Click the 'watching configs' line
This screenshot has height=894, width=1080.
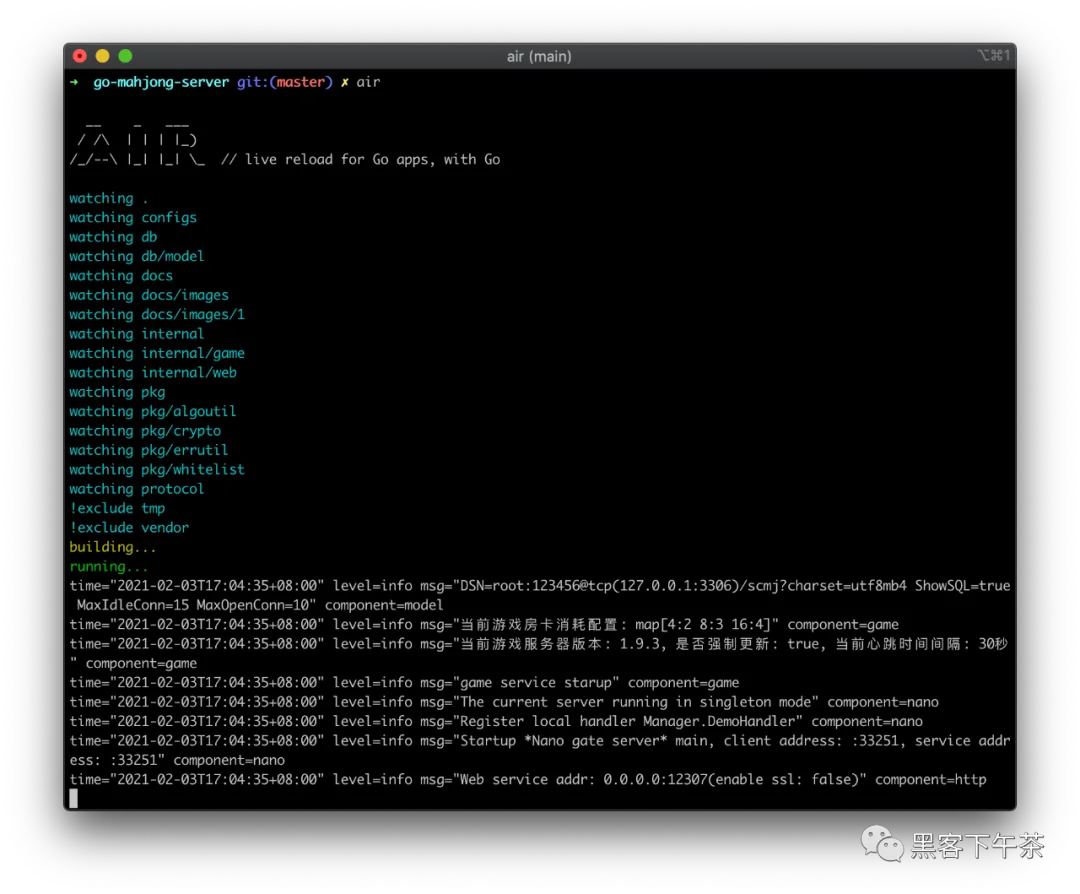[133, 218]
